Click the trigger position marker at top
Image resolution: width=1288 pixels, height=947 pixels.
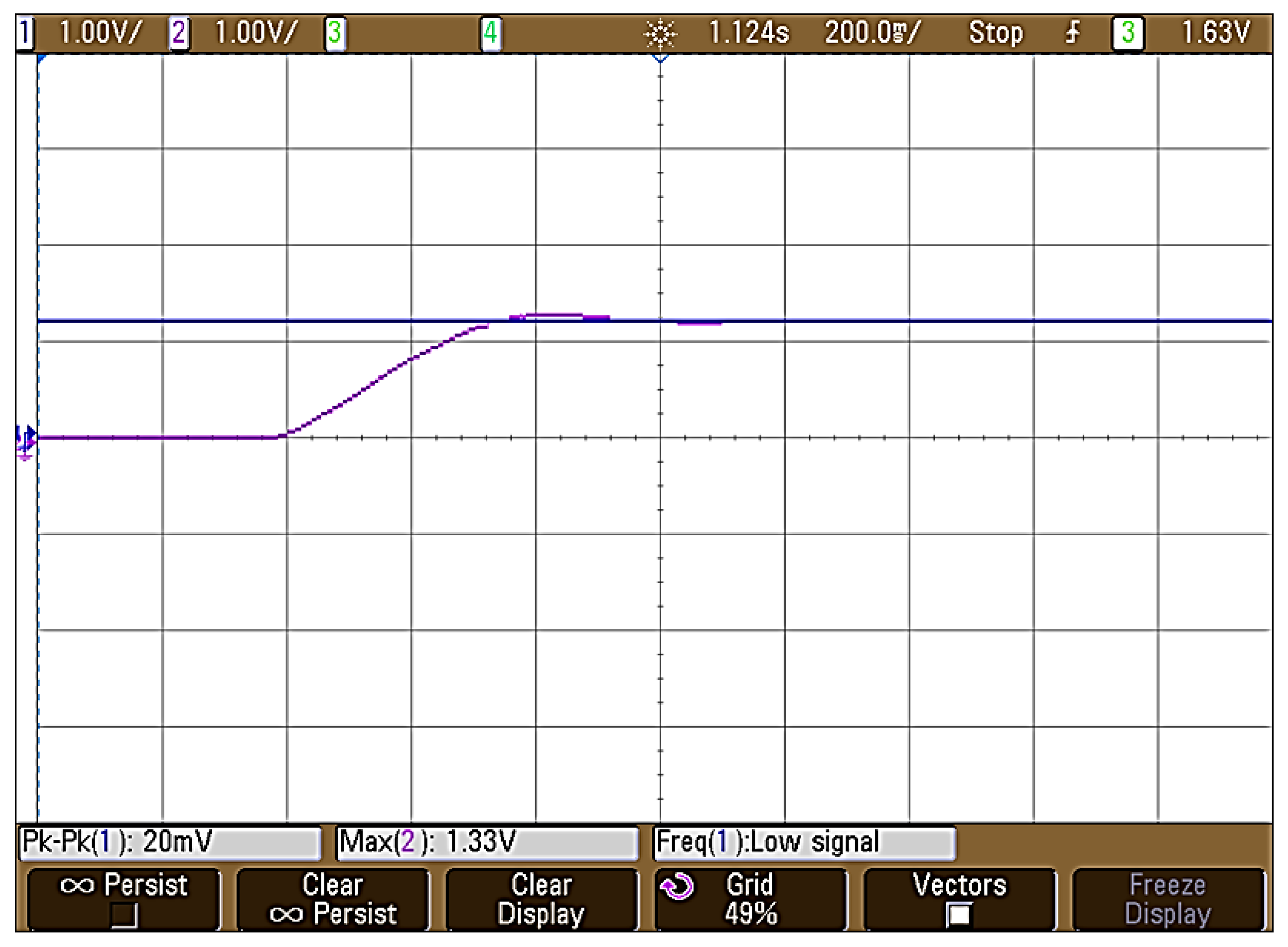click(x=660, y=59)
